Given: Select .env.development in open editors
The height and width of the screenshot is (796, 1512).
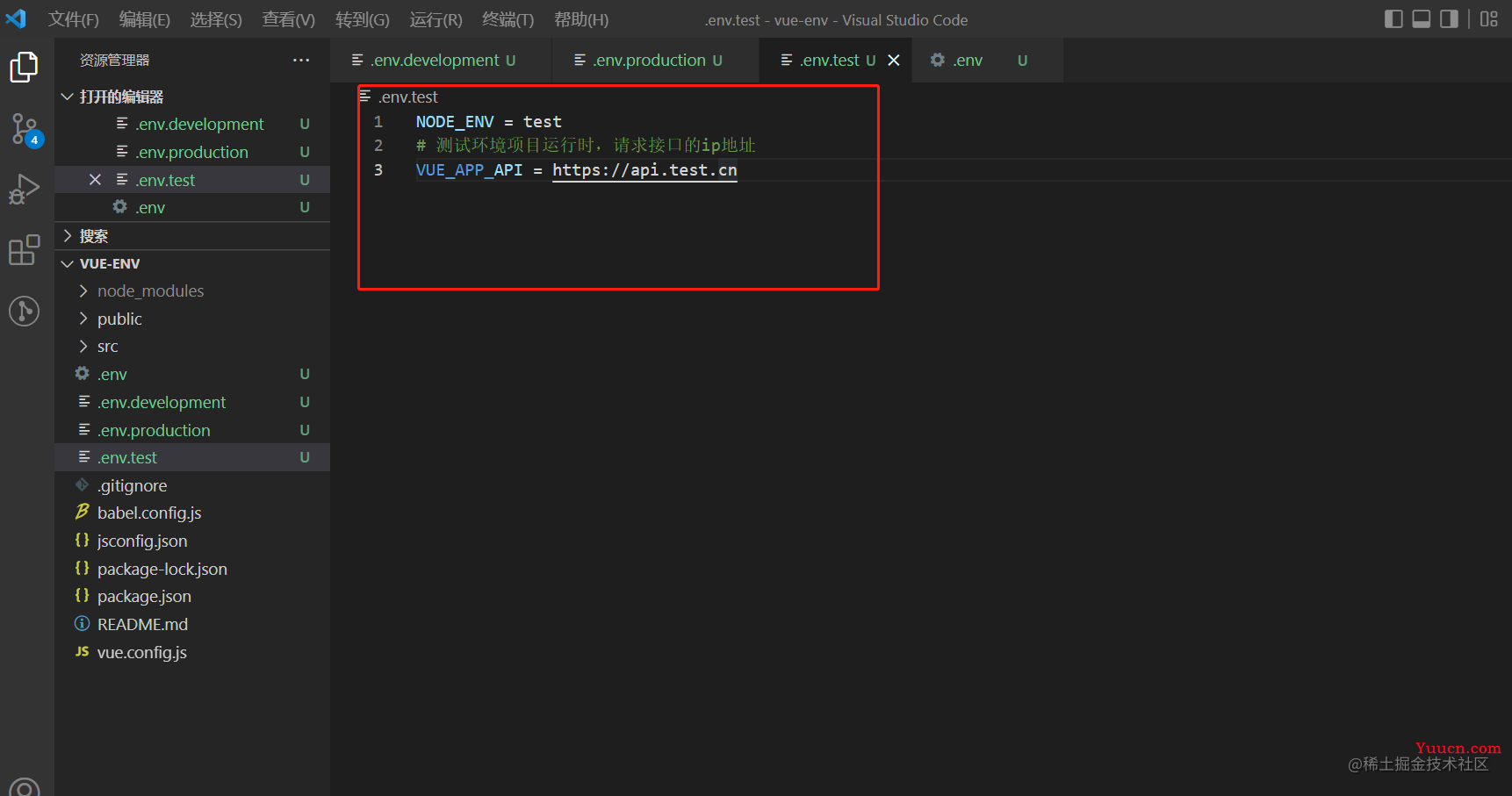Looking at the screenshot, I should tap(192, 124).
